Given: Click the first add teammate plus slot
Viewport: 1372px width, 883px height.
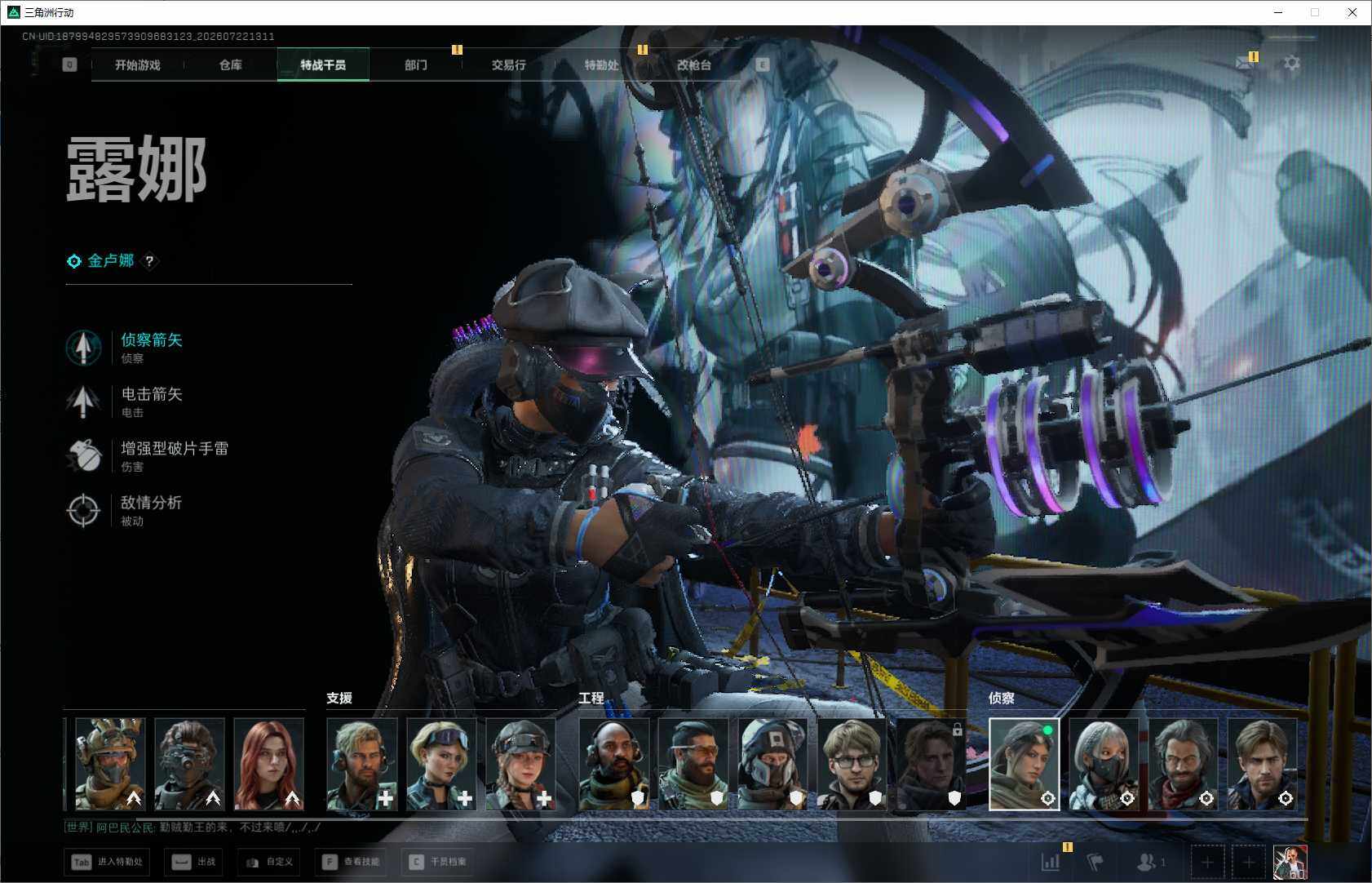Looking at the screenshot, I should [1207, 862].
